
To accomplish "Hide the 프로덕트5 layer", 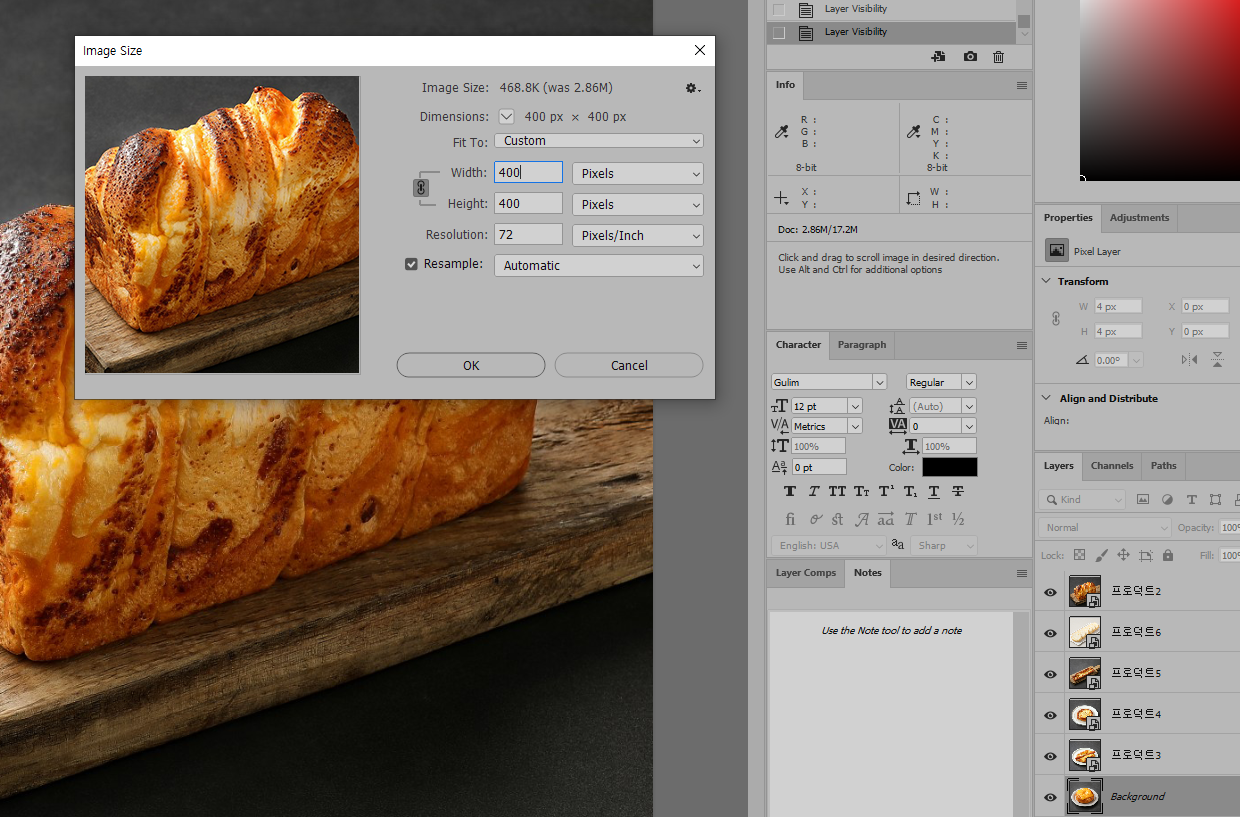I will click(1050, 674).
